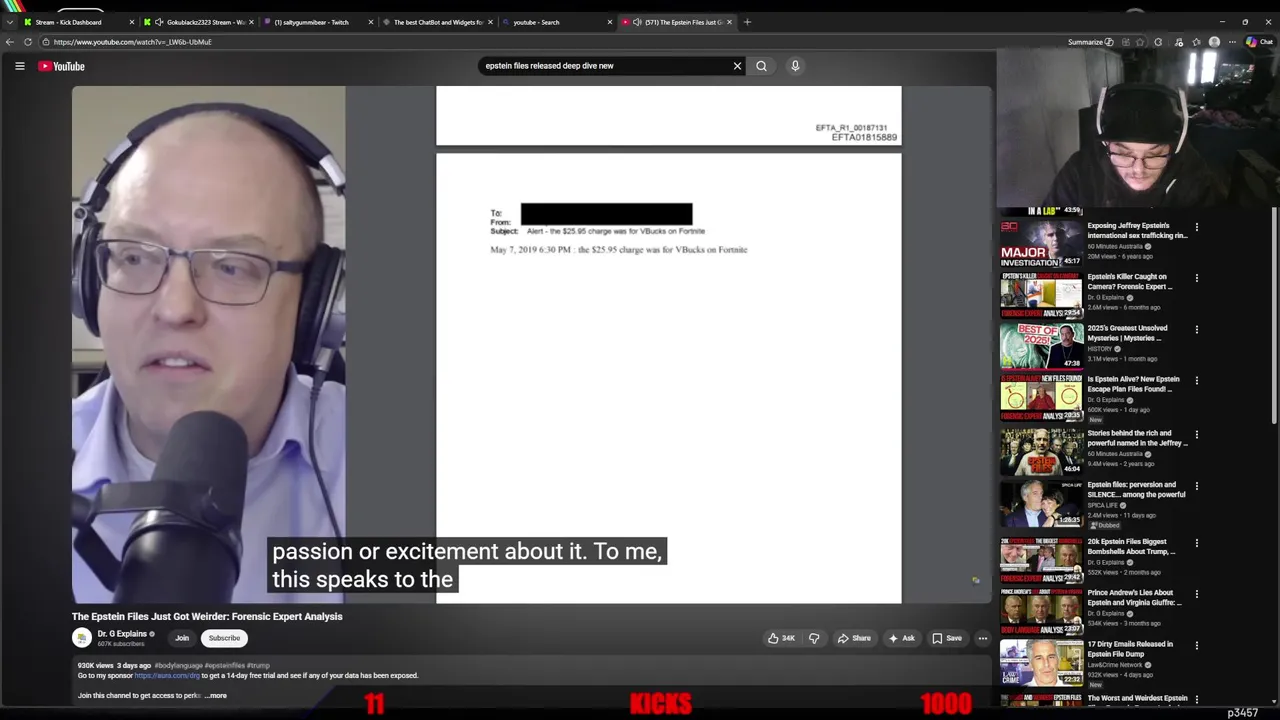1280x720 pixels.
Task: Open browser Settings and more menu
Action: [1232, 42]
